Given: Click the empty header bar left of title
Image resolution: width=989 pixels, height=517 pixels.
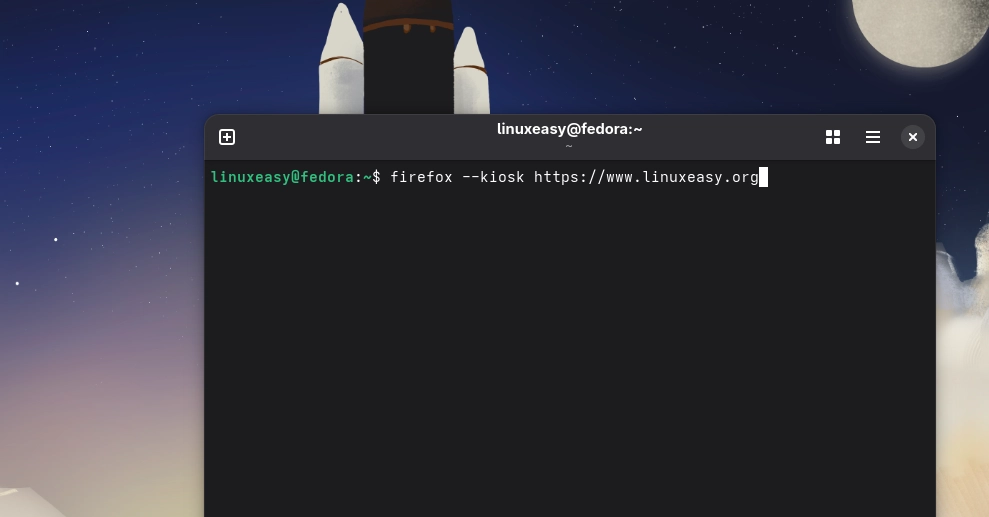Looking at the screenshot, I should (360, 137).
